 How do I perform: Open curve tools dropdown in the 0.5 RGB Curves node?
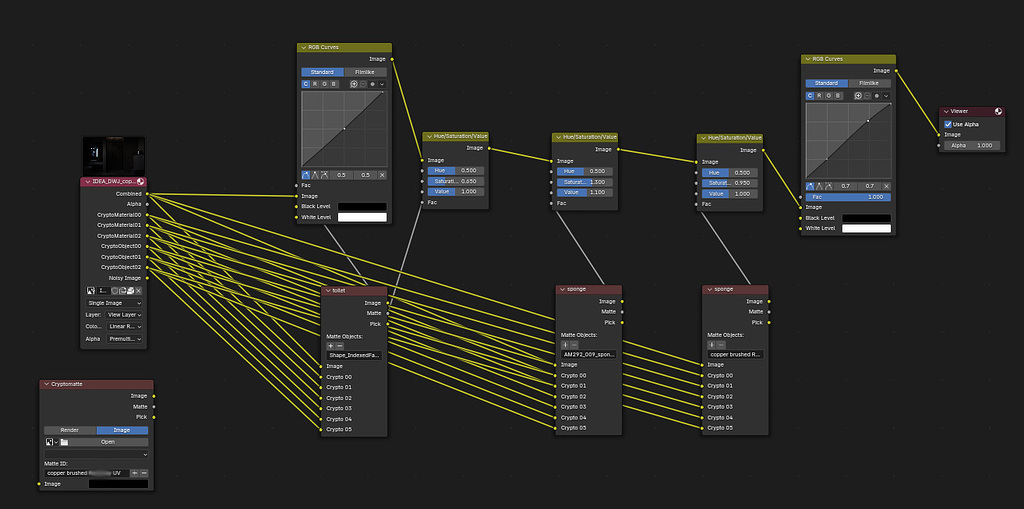[x=382, y=84]
